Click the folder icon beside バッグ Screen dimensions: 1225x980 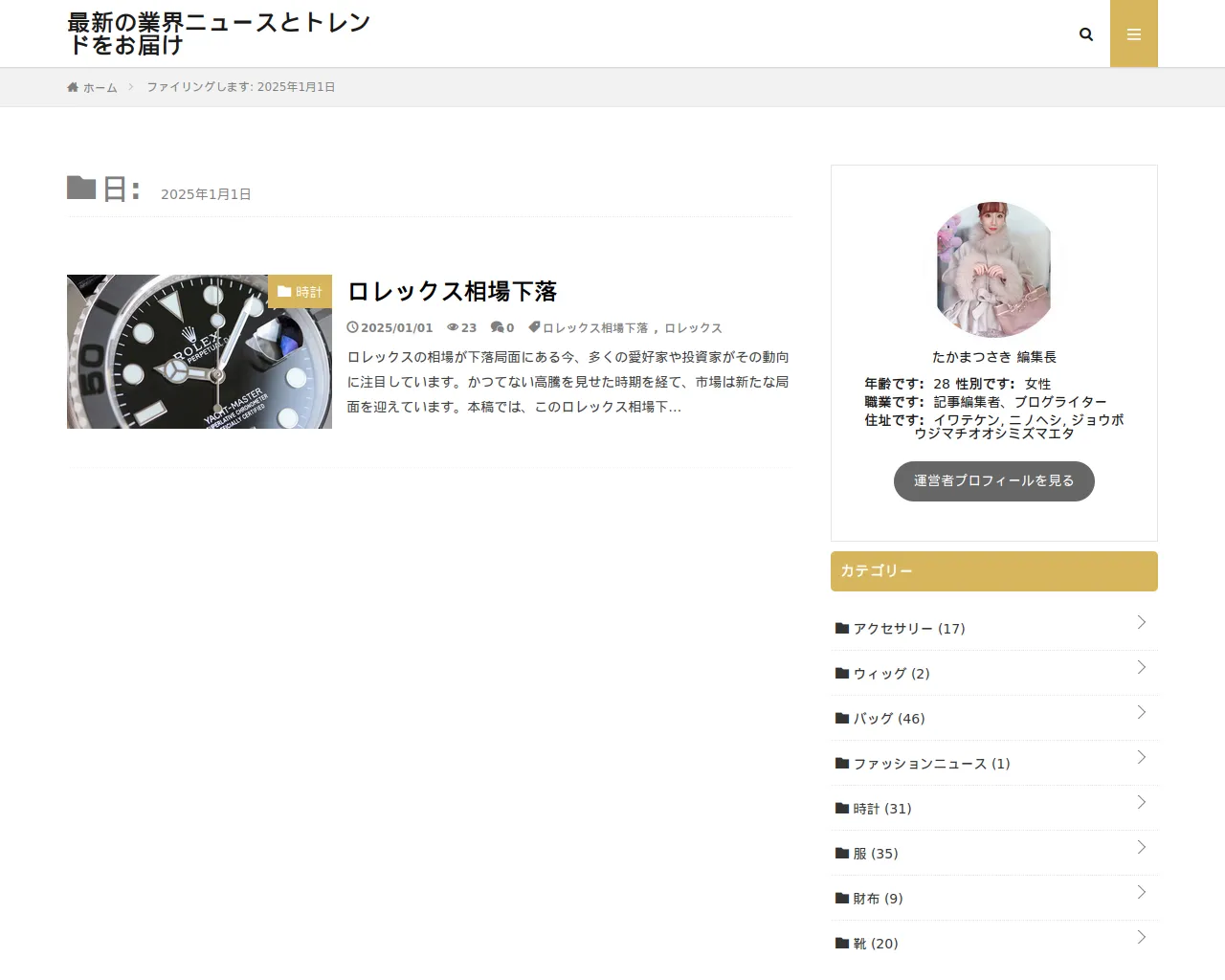(842, 718)
